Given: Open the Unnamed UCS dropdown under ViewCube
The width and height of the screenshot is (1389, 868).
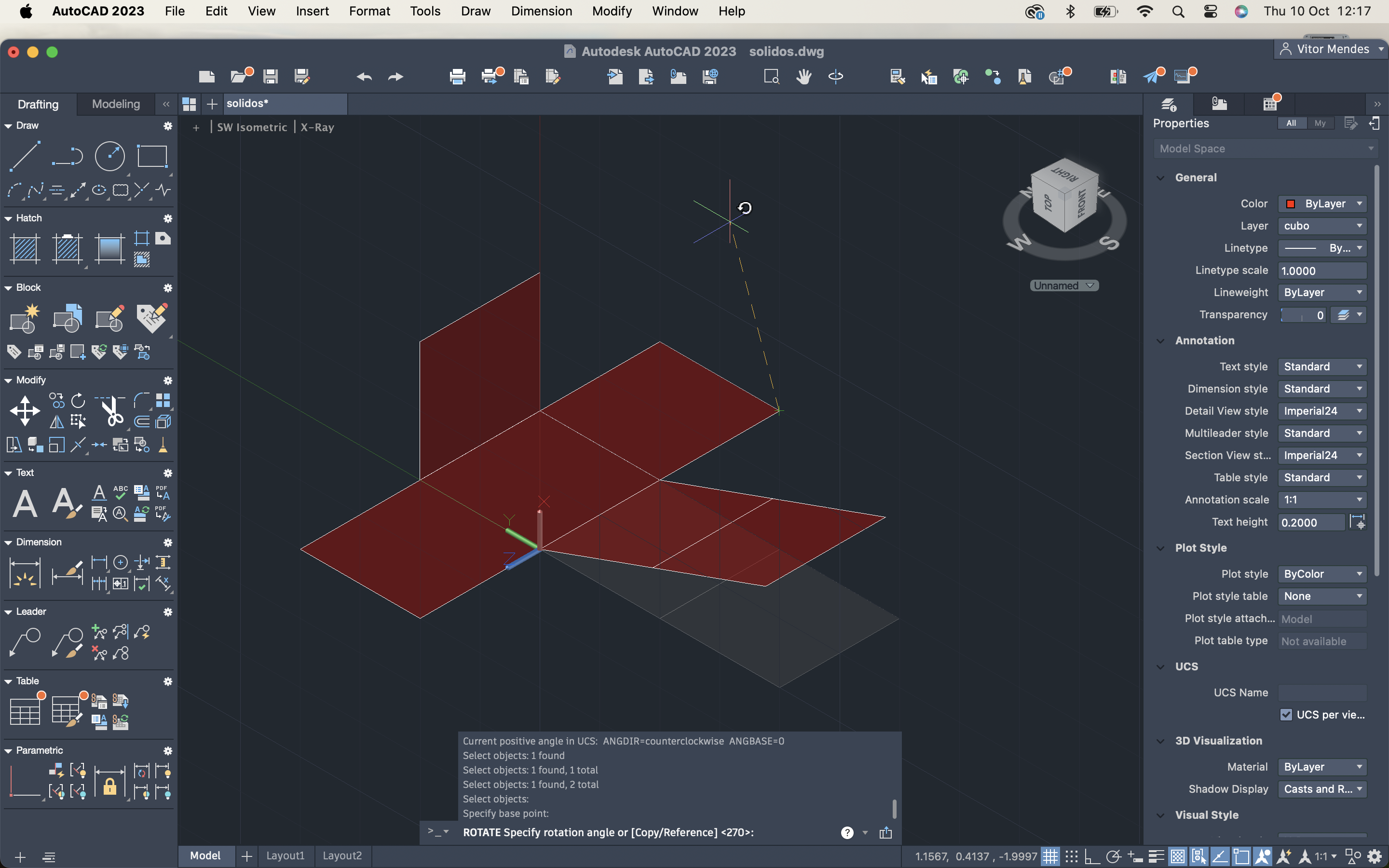Looking at the screenshot, I should [1064, 285].
